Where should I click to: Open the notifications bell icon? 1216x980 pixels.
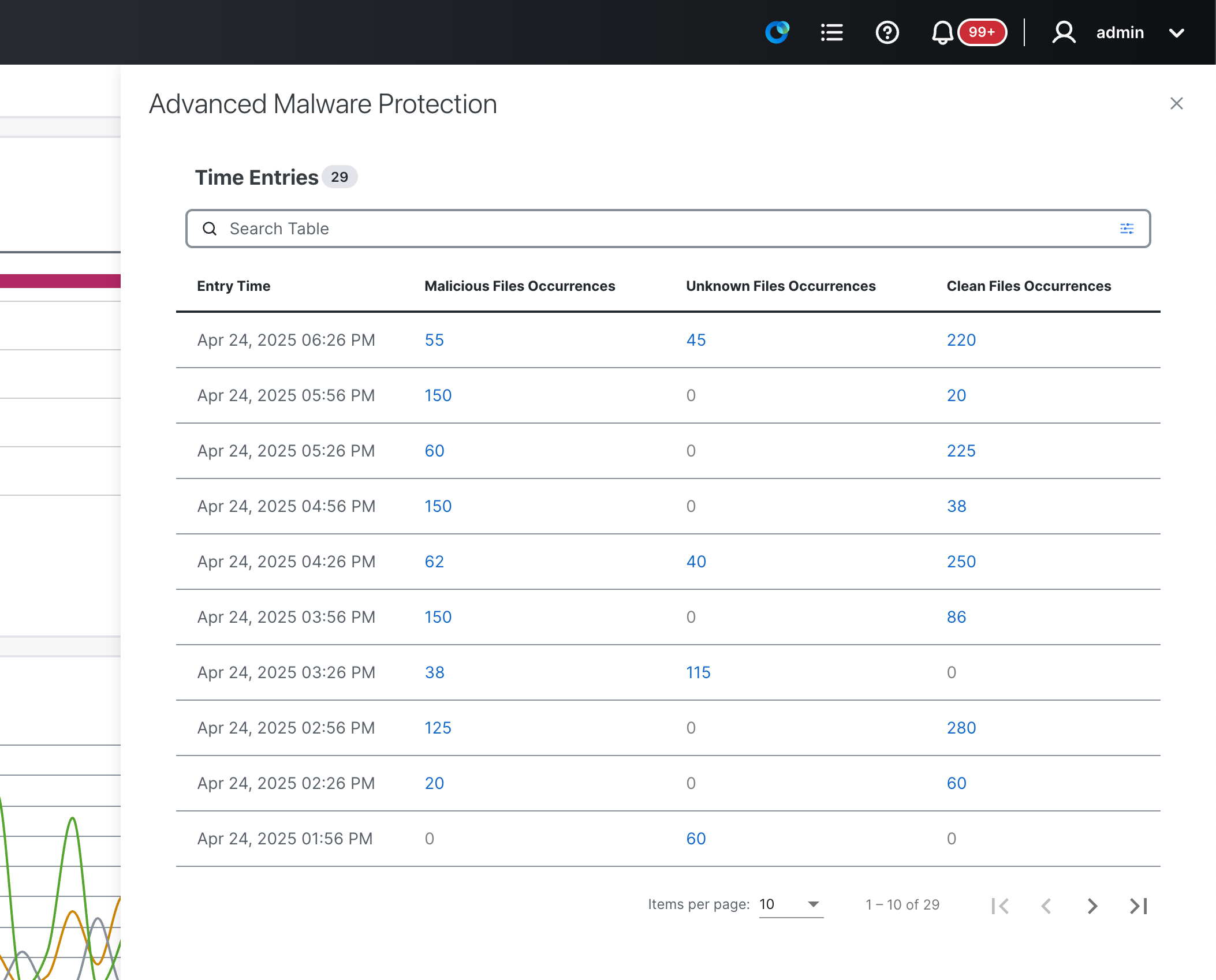[942, 32]
